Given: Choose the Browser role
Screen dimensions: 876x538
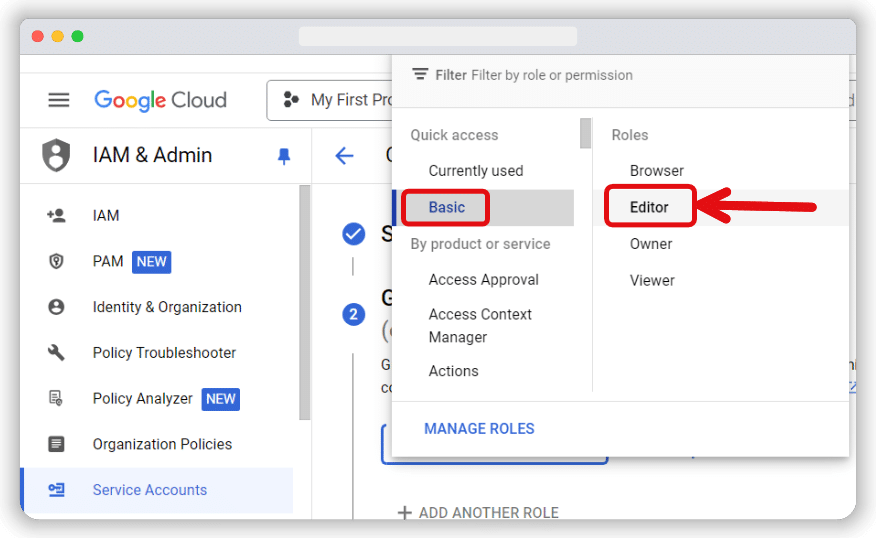Looking at the screenshot, I should (656, 170).
